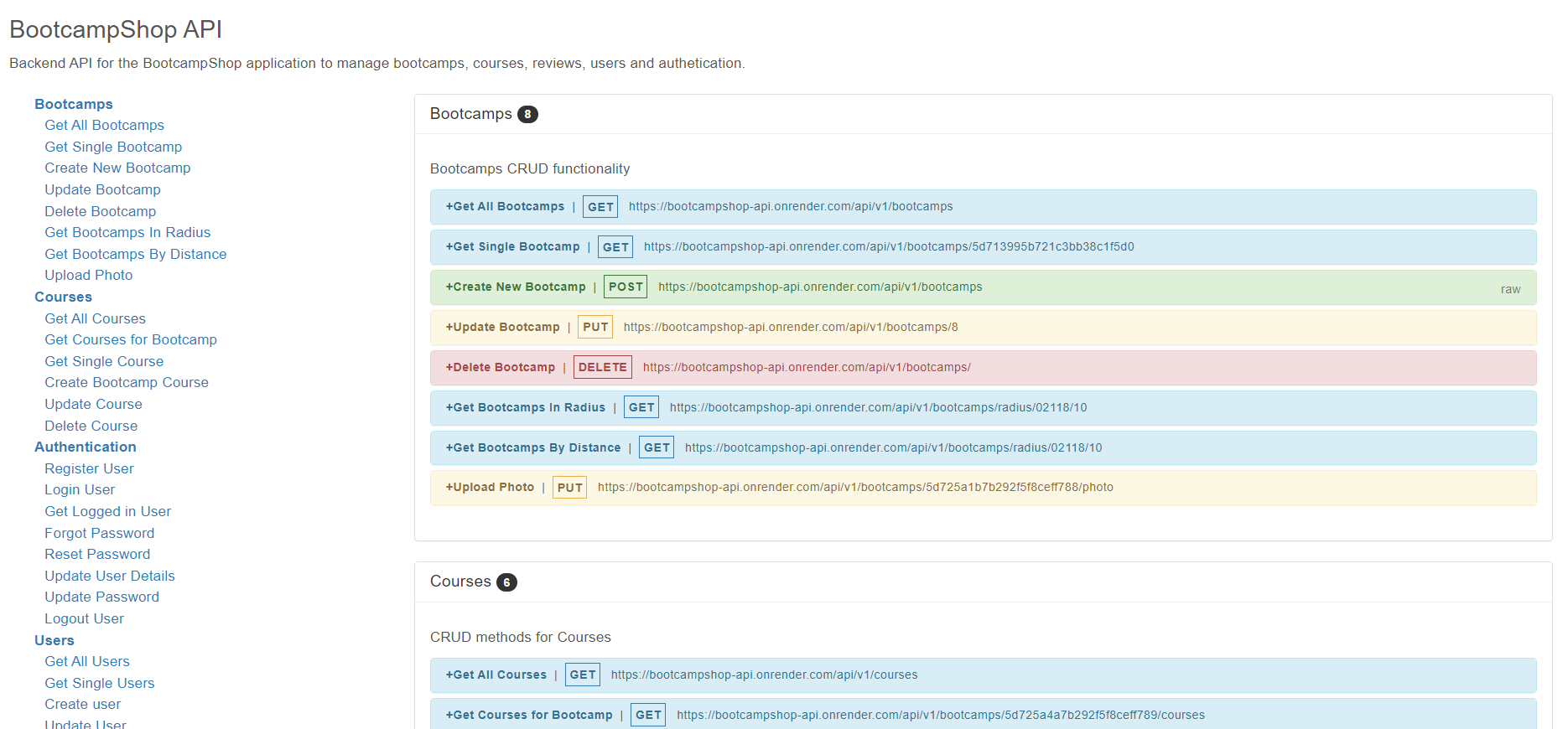Click GET badge on Get Bootcamps In Radius row
The image size is (1568, 729).
pos(641,407)
